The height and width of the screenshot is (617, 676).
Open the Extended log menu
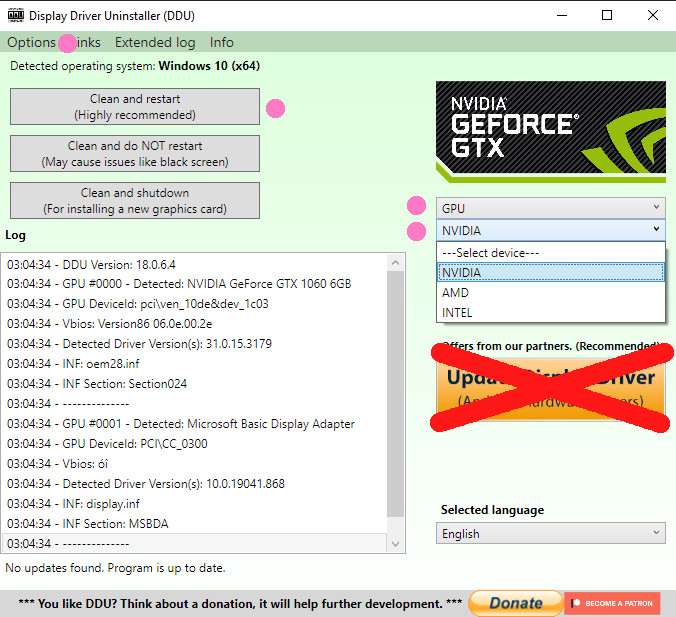155,42
